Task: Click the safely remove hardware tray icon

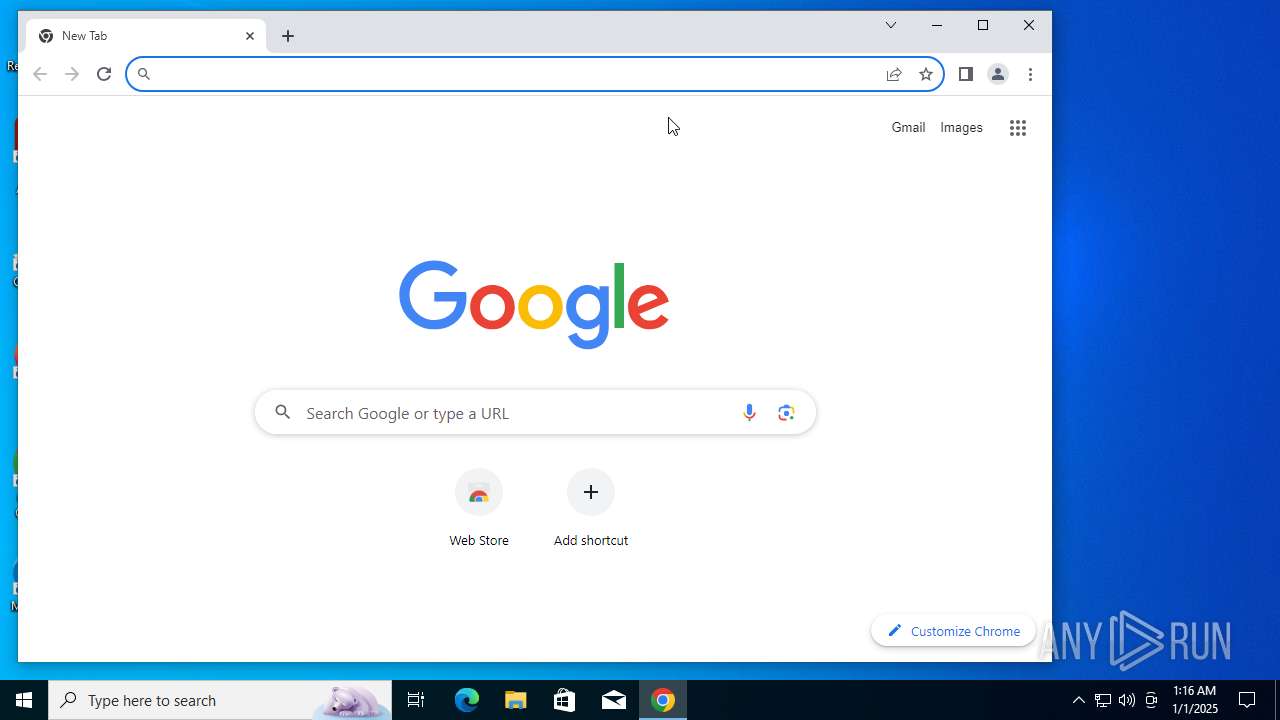Action: (x=1151, y=700)
